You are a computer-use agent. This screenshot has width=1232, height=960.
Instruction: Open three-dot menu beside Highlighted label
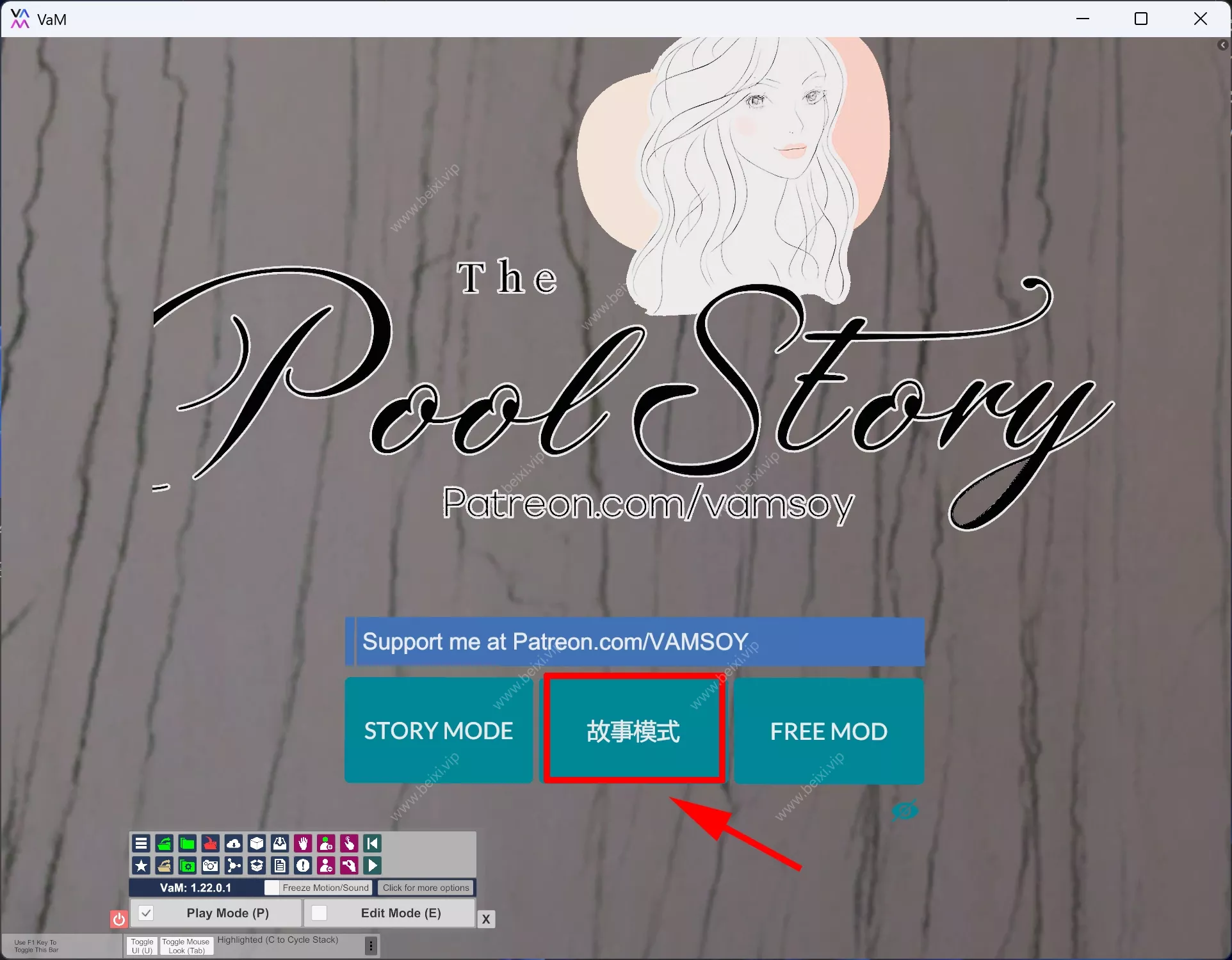point(371,945)
